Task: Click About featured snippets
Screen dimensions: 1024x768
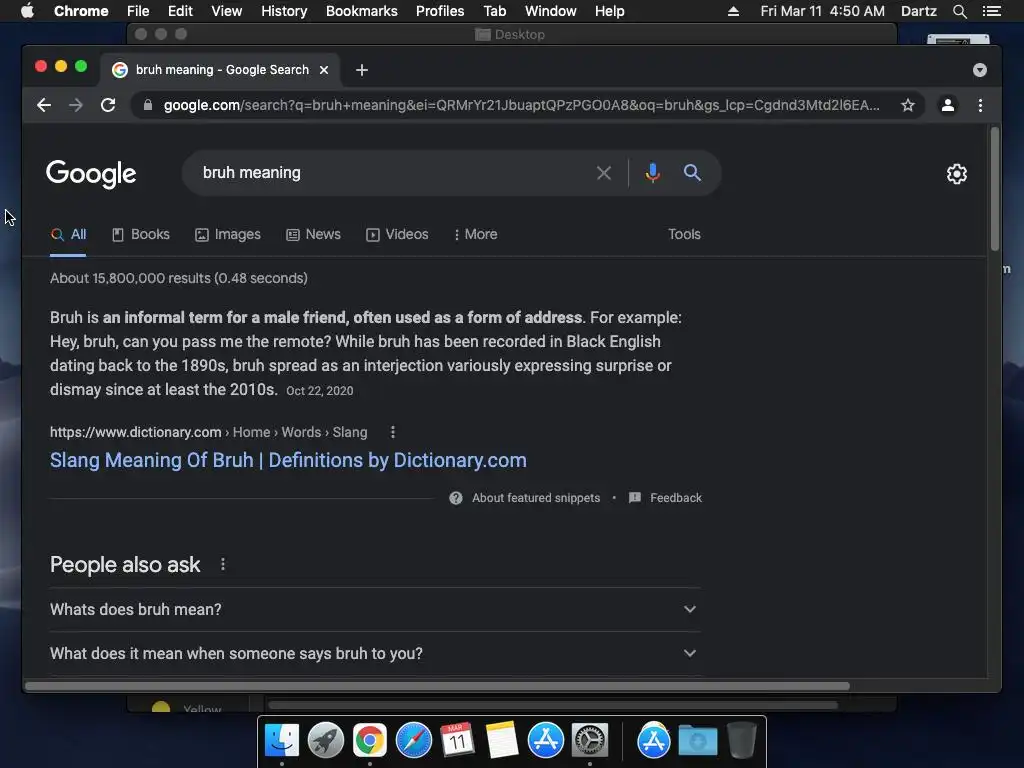Action: click(536, 498)
